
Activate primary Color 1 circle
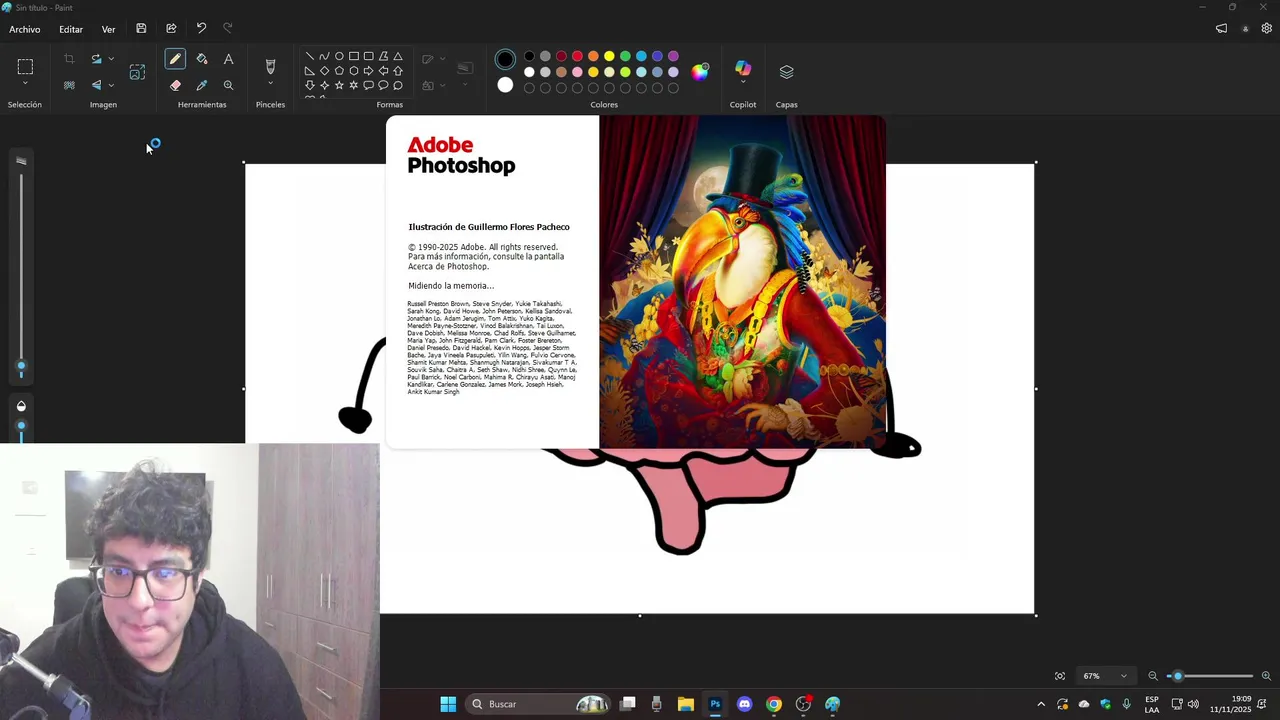[x=505, y=60]
